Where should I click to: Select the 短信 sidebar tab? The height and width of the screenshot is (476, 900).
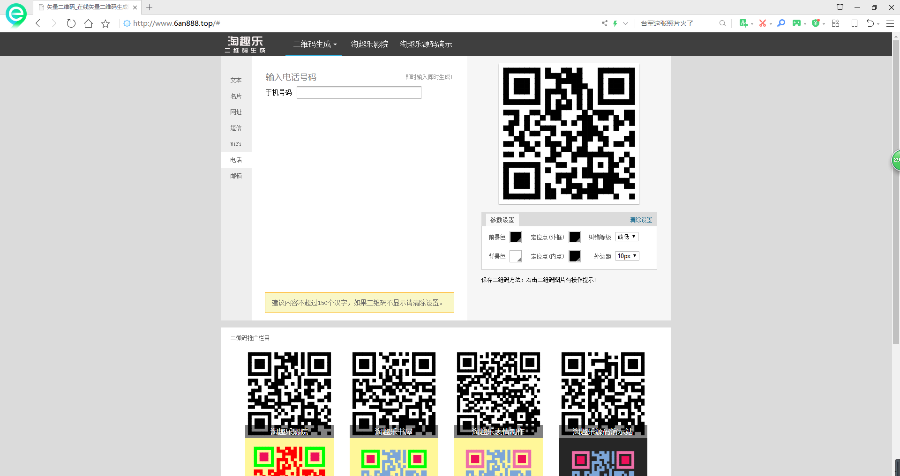coord(236,128)
